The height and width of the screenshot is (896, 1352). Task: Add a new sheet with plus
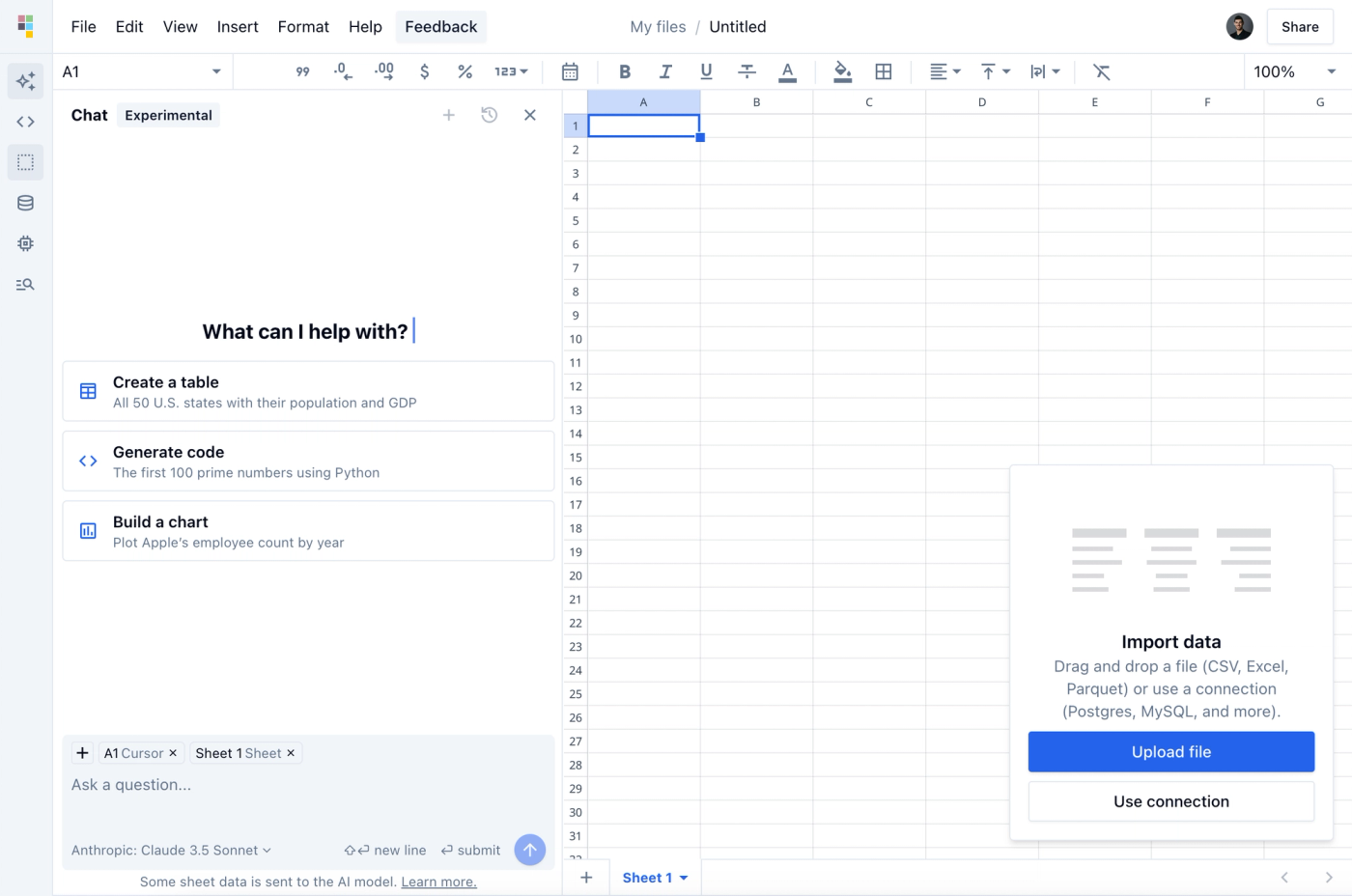point(586,878)
